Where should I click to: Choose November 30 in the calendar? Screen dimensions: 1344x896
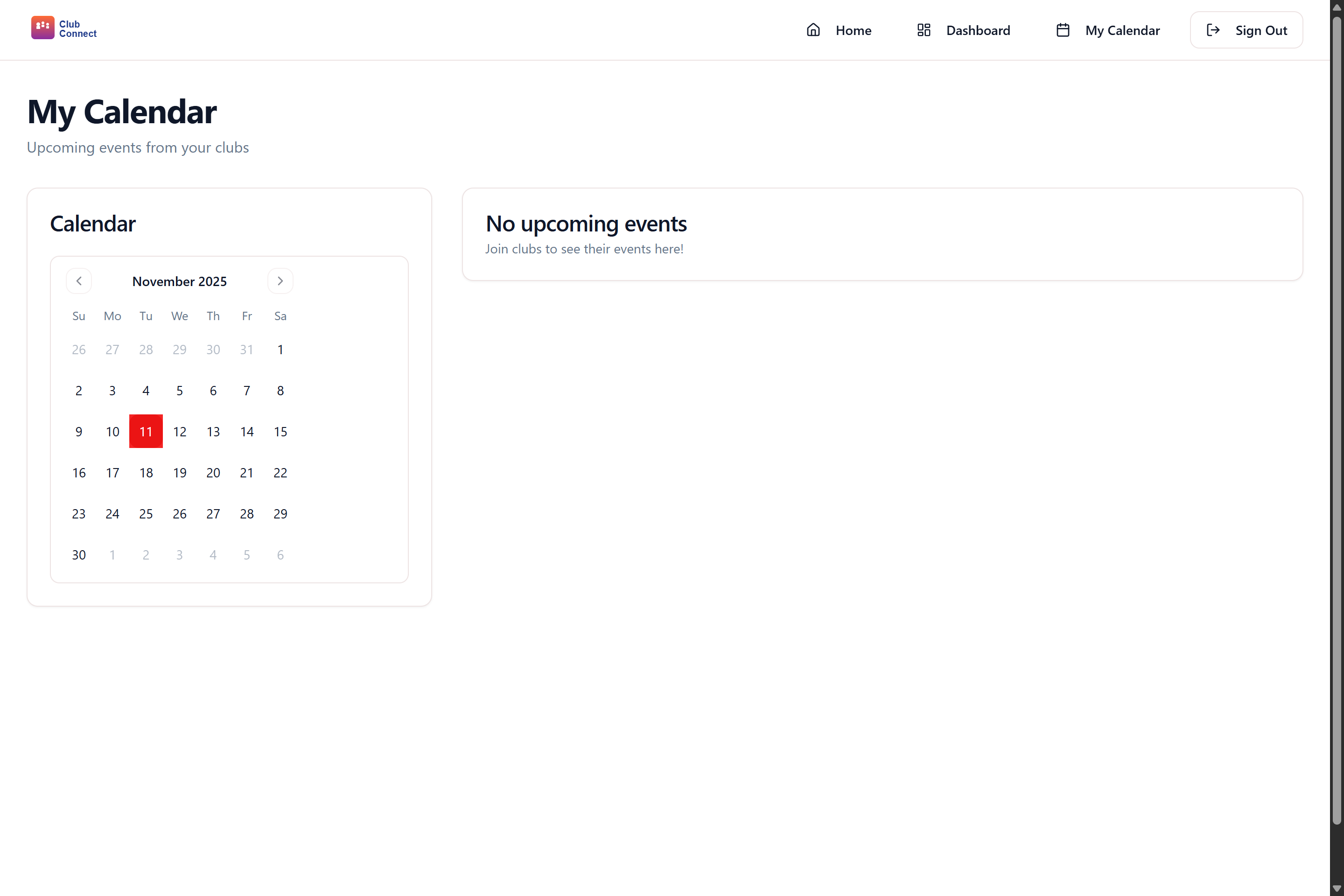point(79,554)
